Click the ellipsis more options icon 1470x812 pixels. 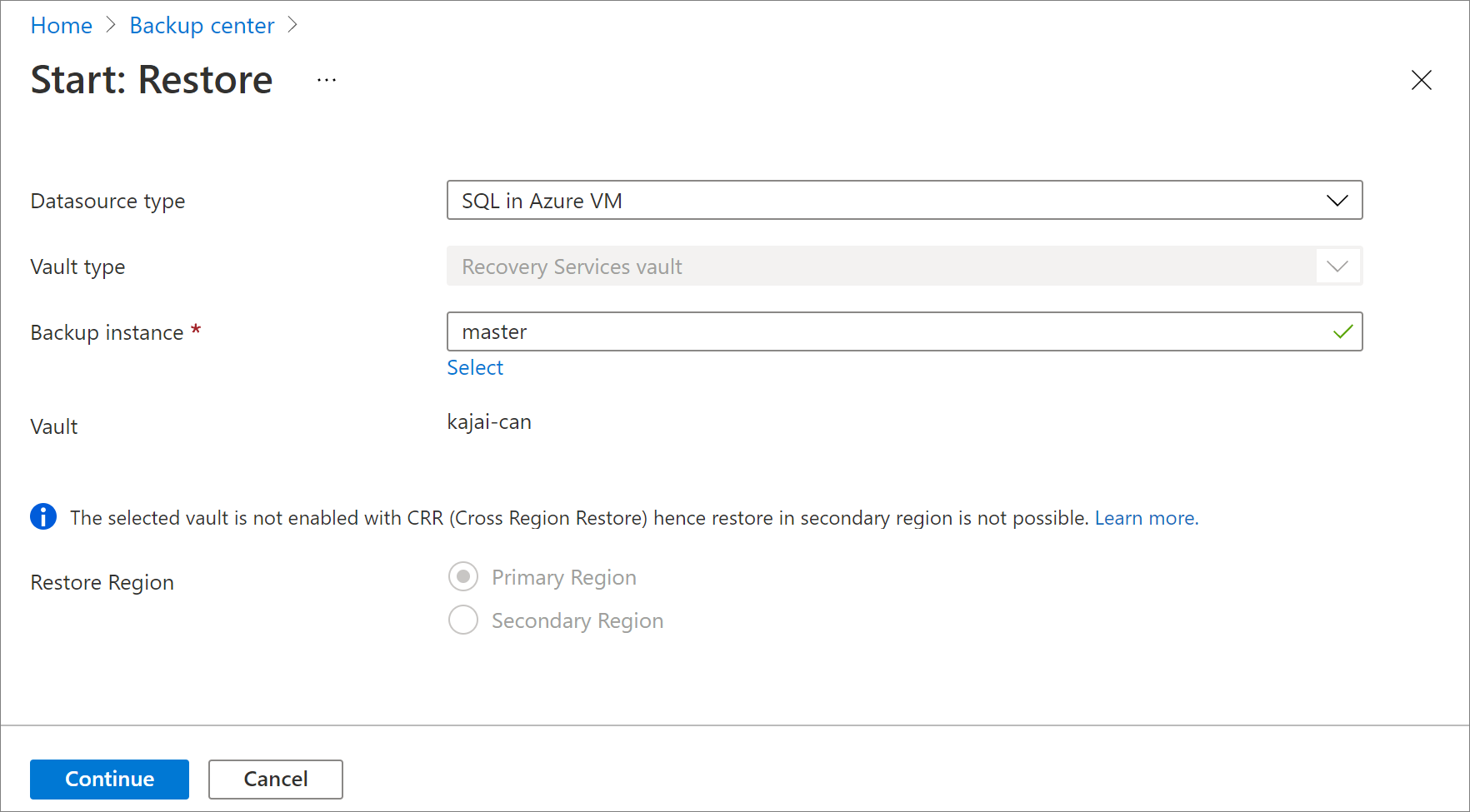(x=327, y=80)
